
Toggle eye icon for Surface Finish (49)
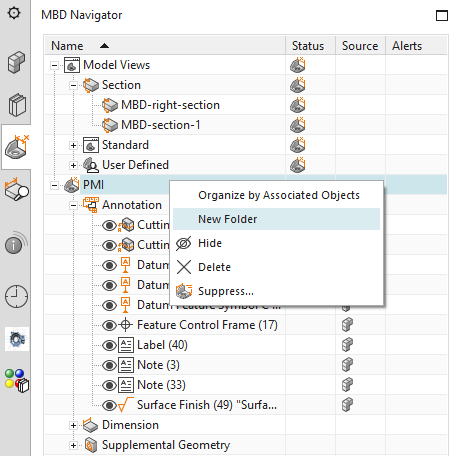pyautogui.click(x=109, y=405)
